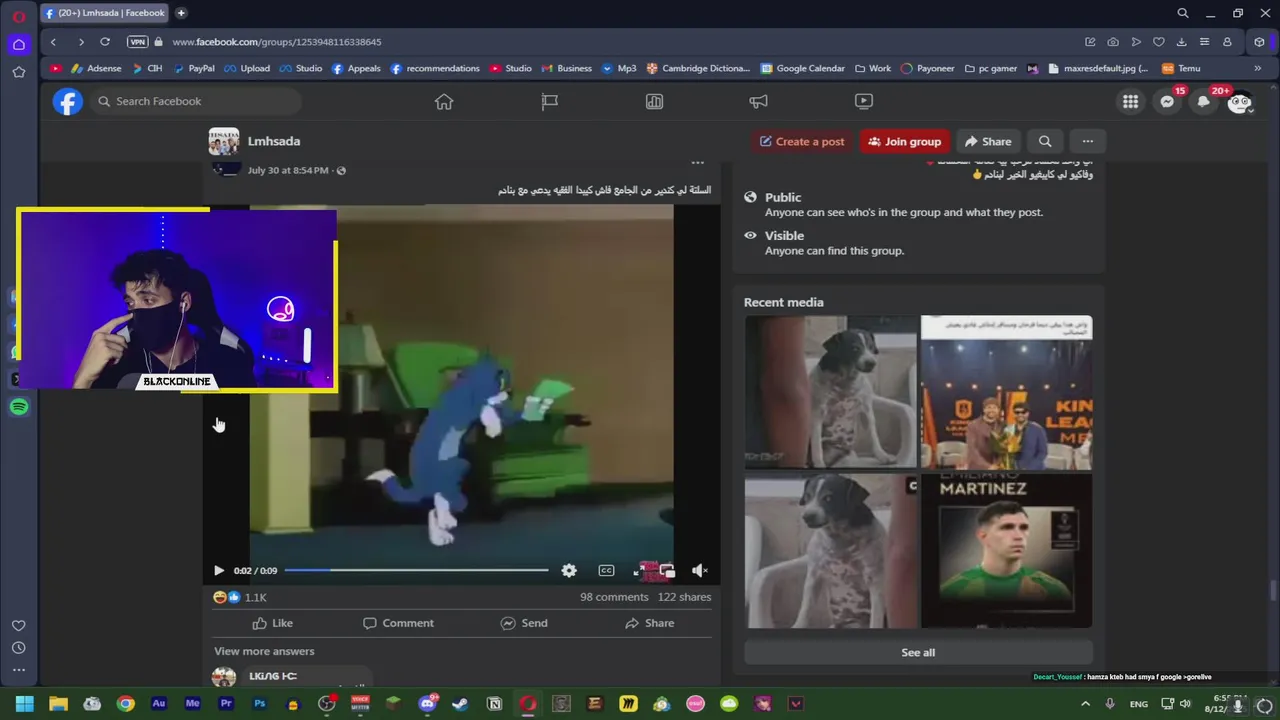Click post Share button below video
Screen dimensions: 1280x720
[650, 623]
